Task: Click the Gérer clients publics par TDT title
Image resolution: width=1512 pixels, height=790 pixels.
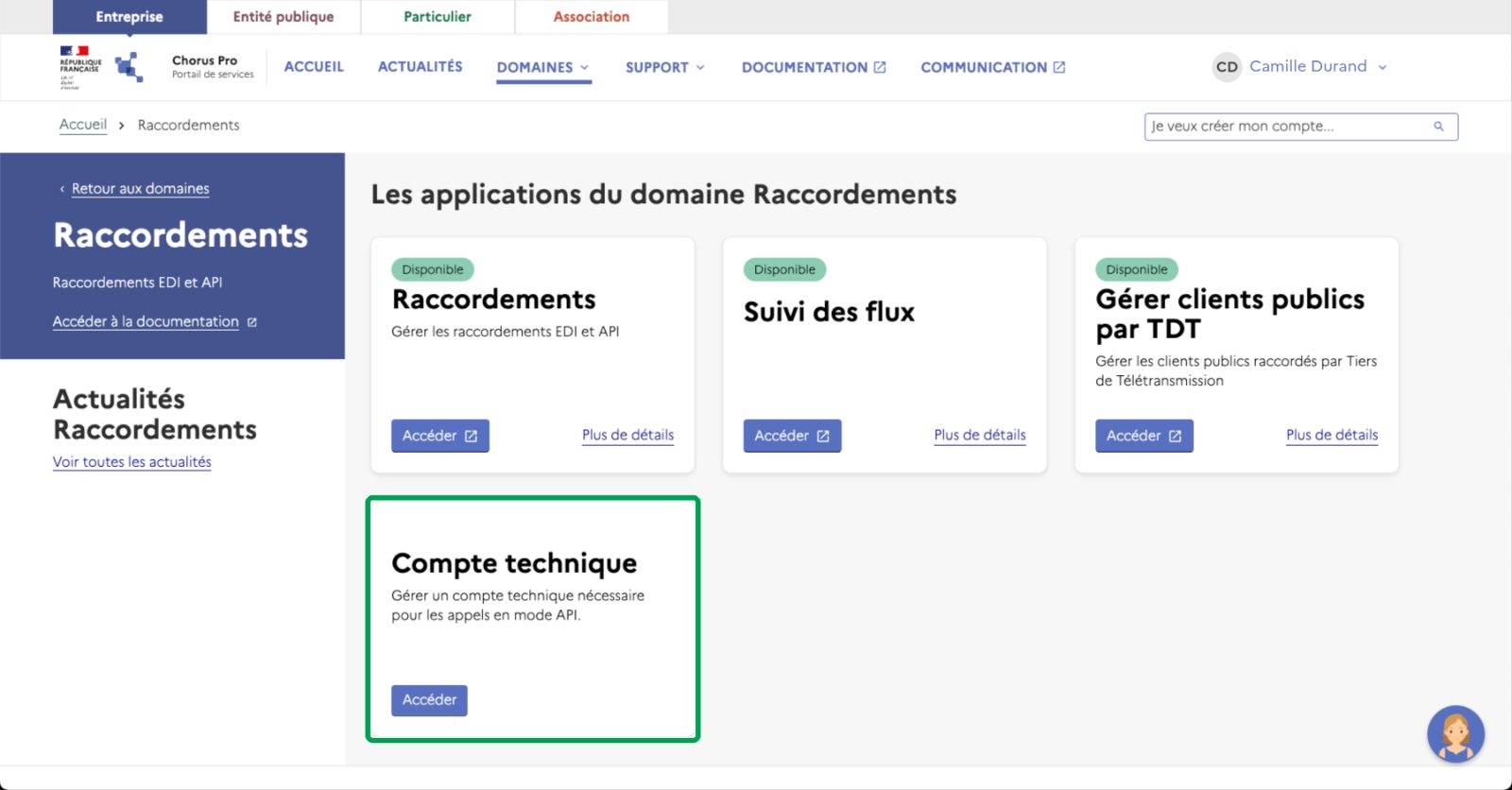Action: pyautogui.click(x=1229, y=314)
